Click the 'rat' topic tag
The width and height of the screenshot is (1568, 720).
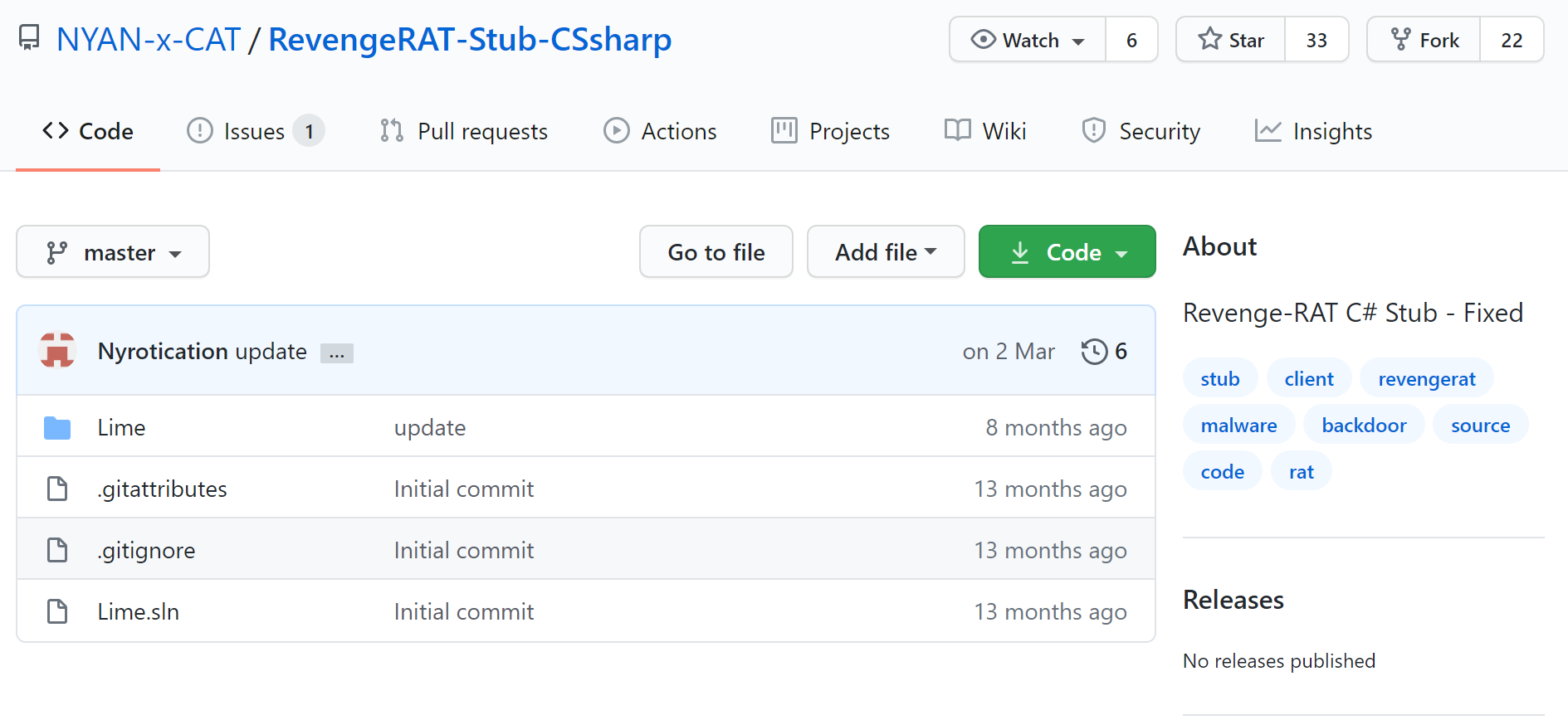click(x=1301, y=472)
